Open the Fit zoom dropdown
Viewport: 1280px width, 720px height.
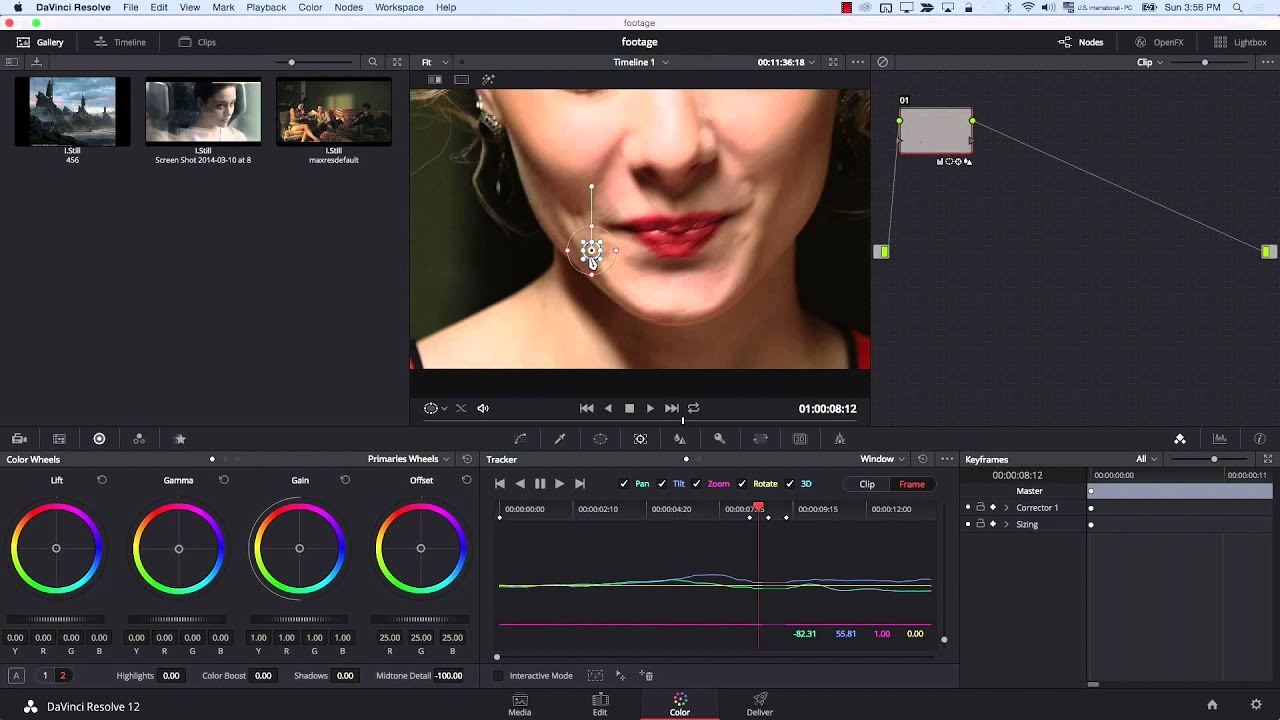[x=435, y=62]
